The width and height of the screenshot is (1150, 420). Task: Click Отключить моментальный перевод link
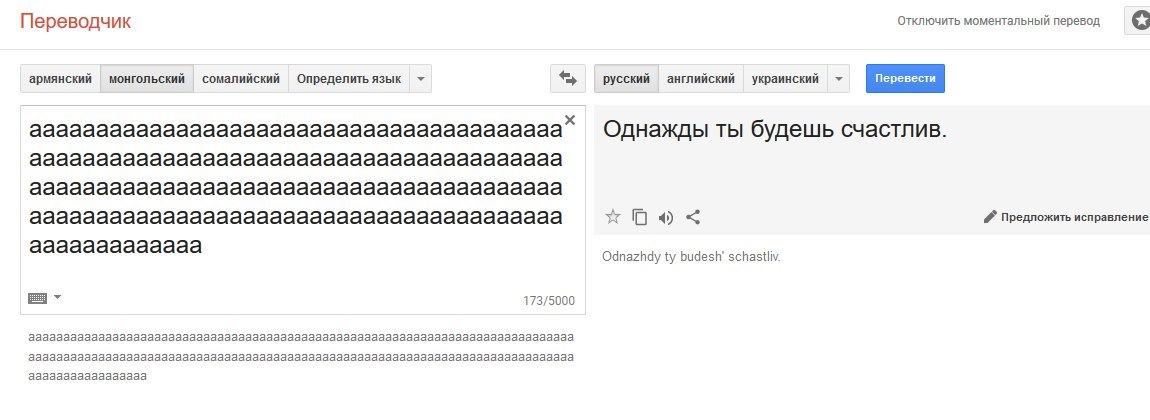point(998,21)
